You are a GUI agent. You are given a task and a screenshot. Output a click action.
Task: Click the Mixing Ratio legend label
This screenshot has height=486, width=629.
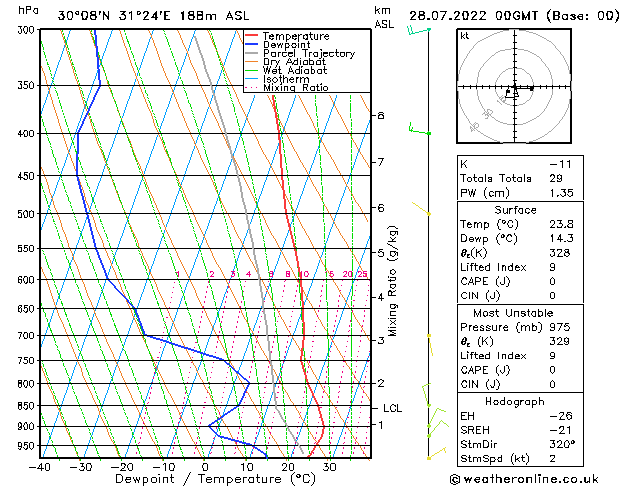(296, 87)
